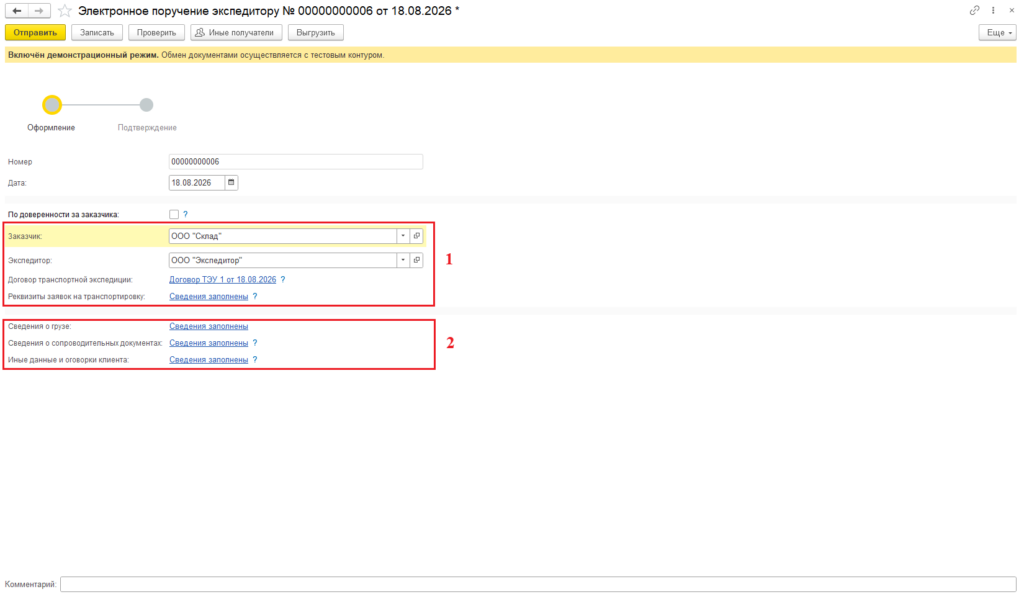Open the ООО "Экспедитор" record card
Viewport: 1024px width, 597px height.
[x=417, y=260]
